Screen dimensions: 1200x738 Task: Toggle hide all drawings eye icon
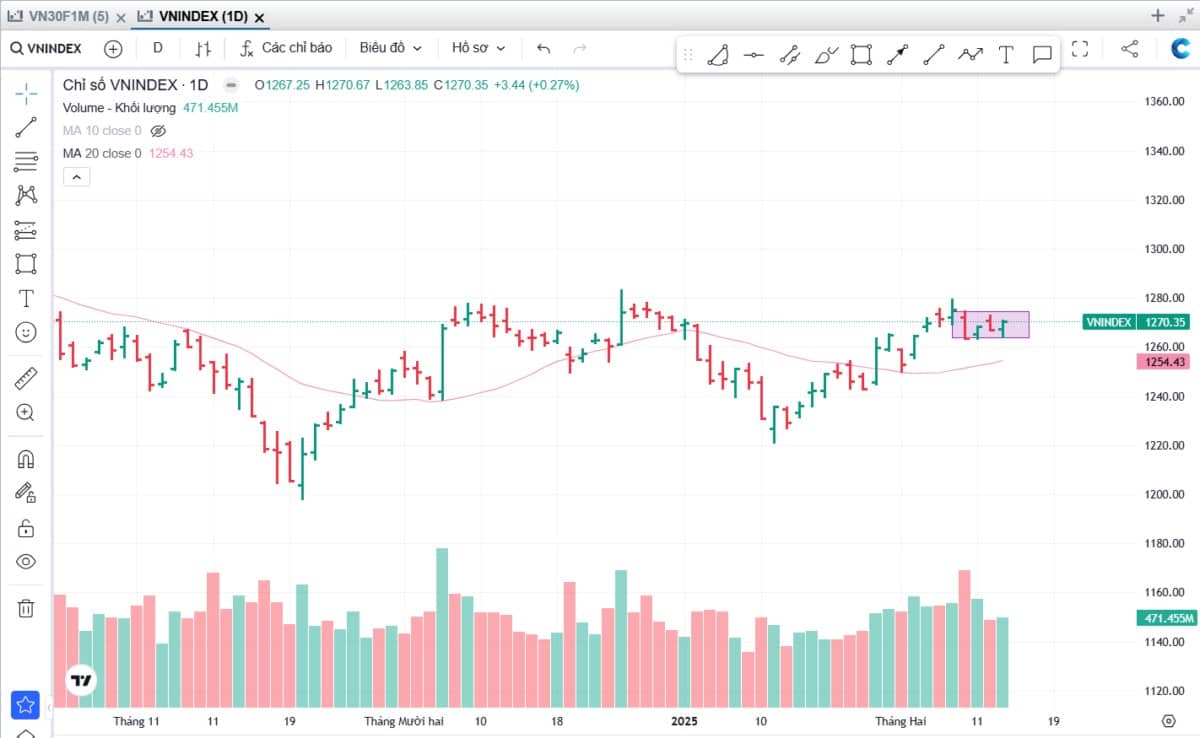[26, 561]
